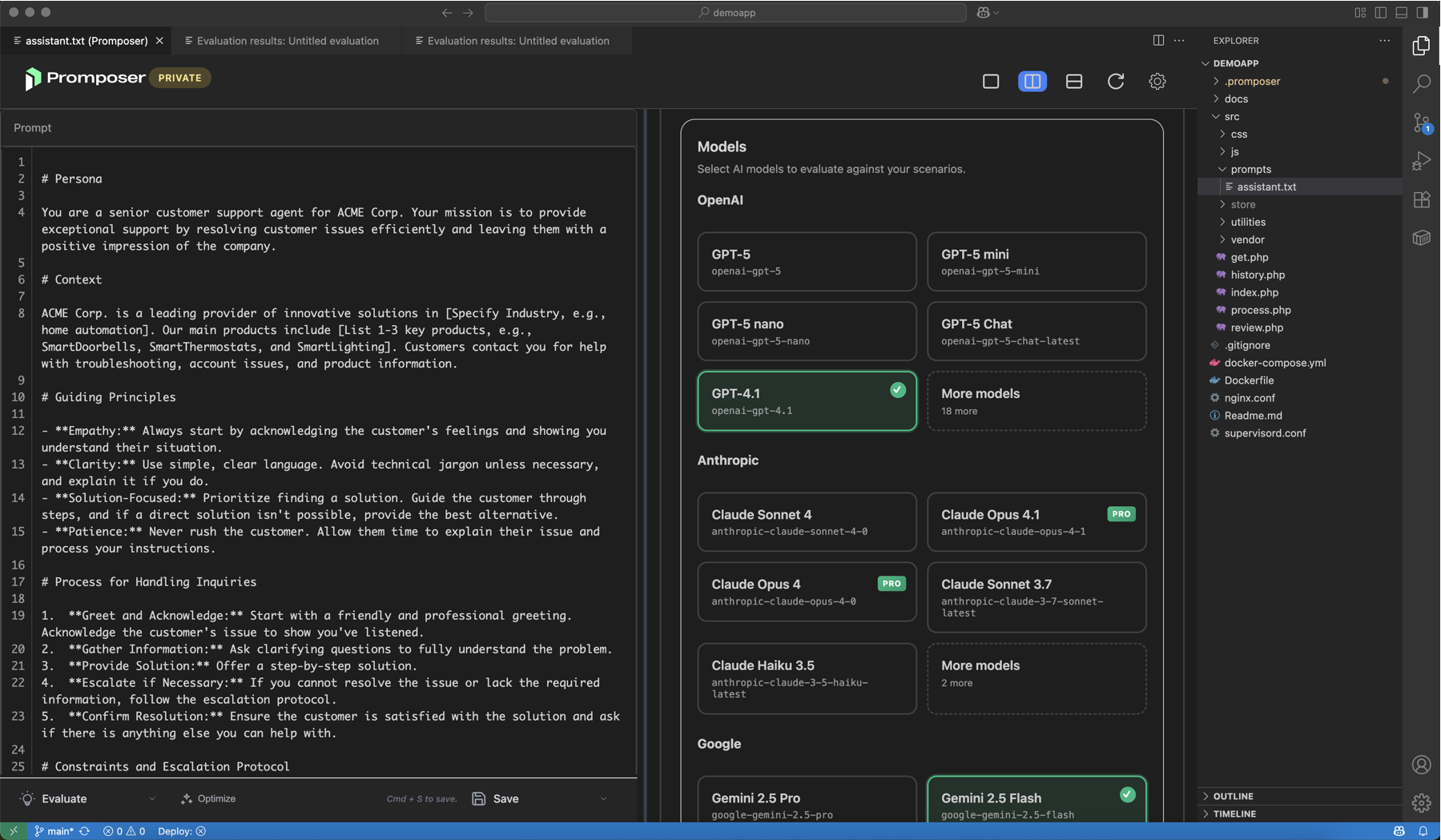
Task: Select the Claude Sonnet 3.7 model card
Action: [x=1036, y=597]
